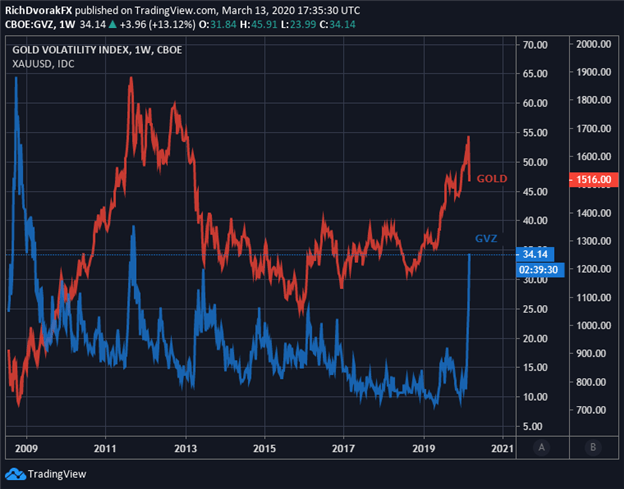
Task: Click the gold price label 1516.00
Action: [593, 179]
